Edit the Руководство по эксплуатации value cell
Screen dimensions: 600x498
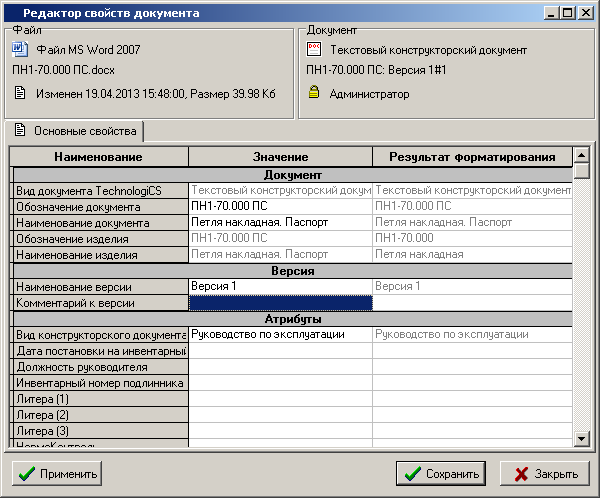coord(280,335)
